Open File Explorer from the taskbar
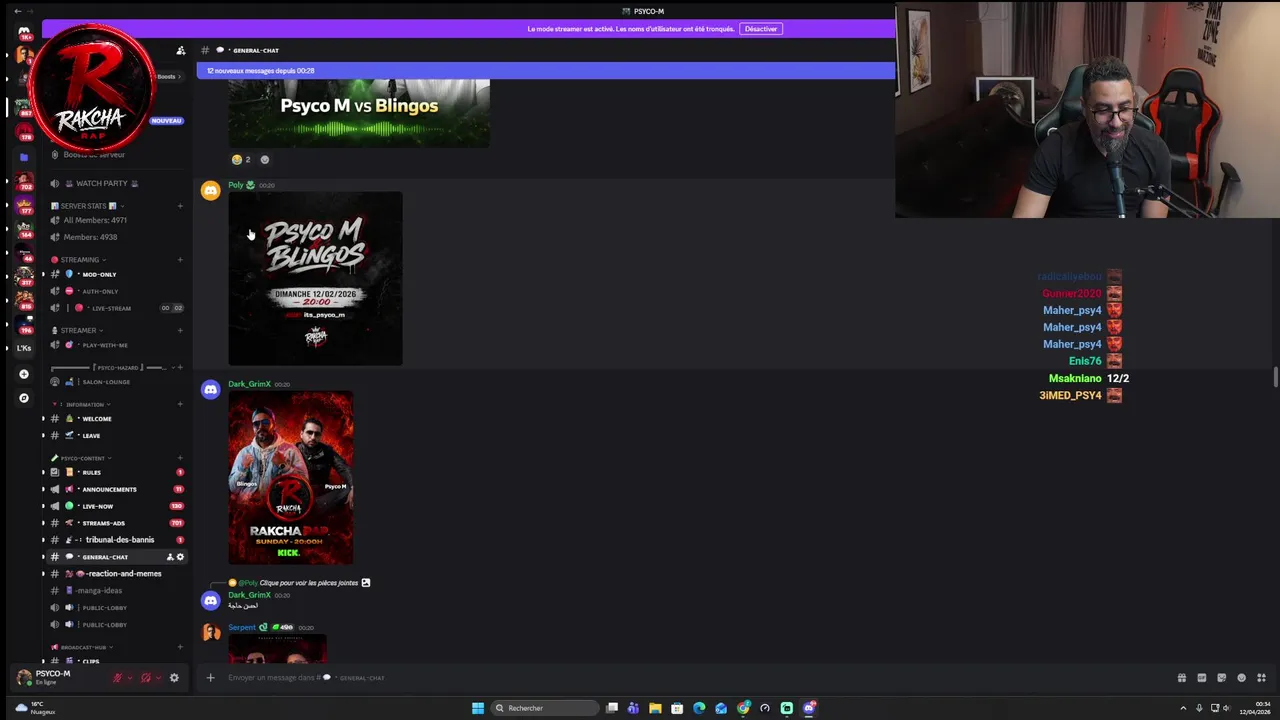The width and height of the screenshot is (1280, 720). coord(655,708)
